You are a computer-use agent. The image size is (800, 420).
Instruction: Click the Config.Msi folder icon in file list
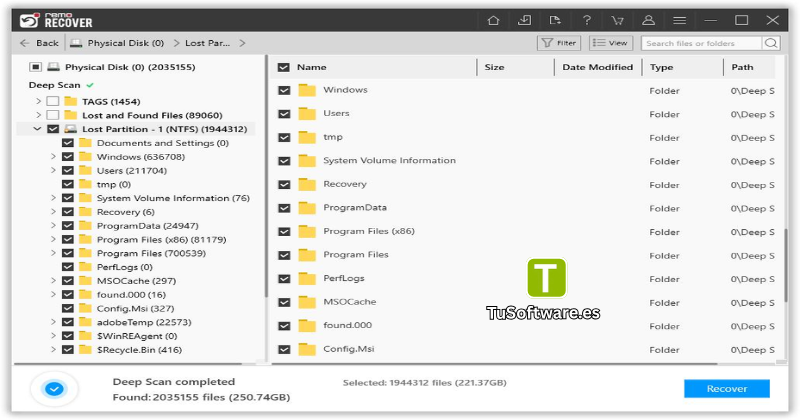coord(307,350)
